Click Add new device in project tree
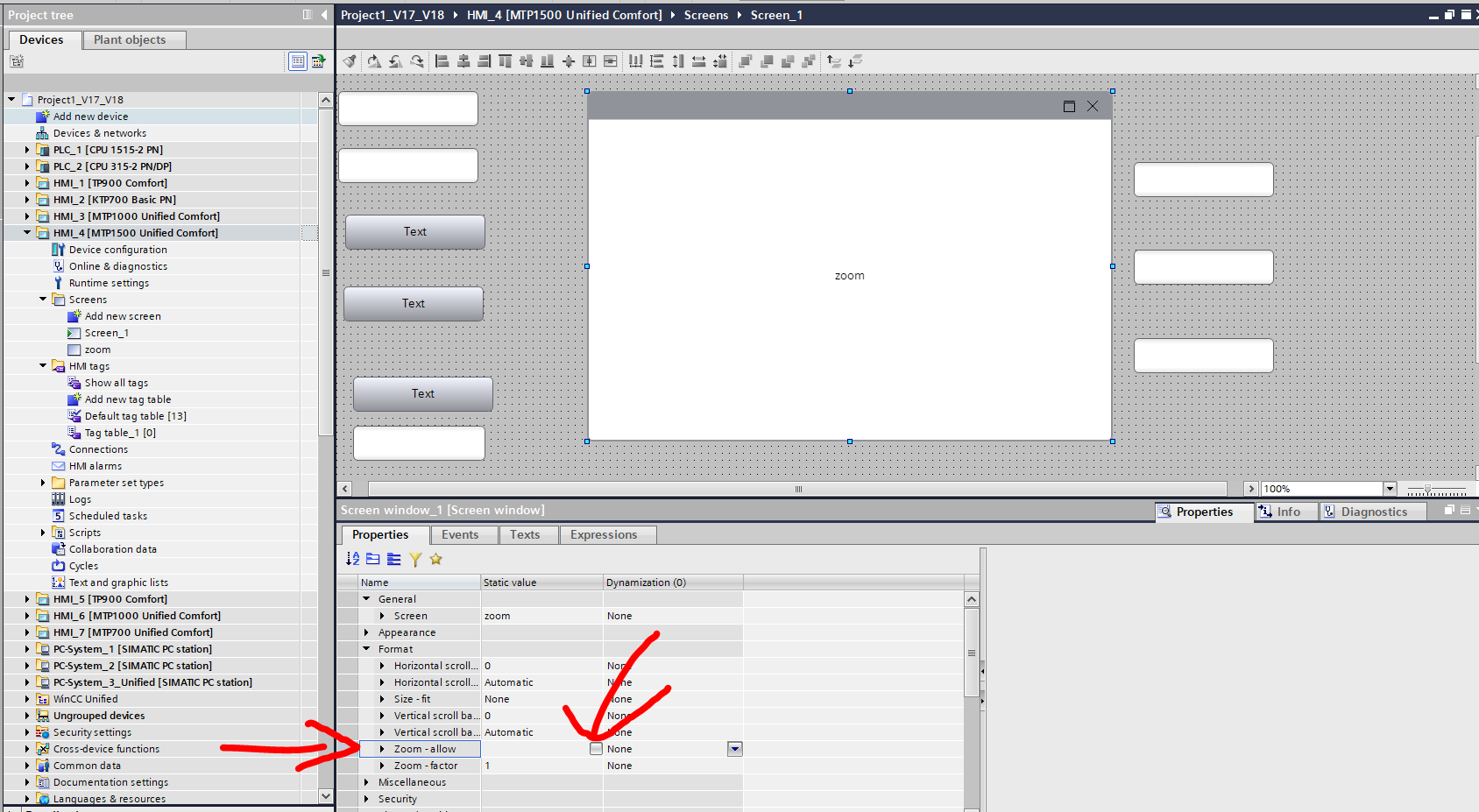This screenshot has width=1479, height=812. 90,117
